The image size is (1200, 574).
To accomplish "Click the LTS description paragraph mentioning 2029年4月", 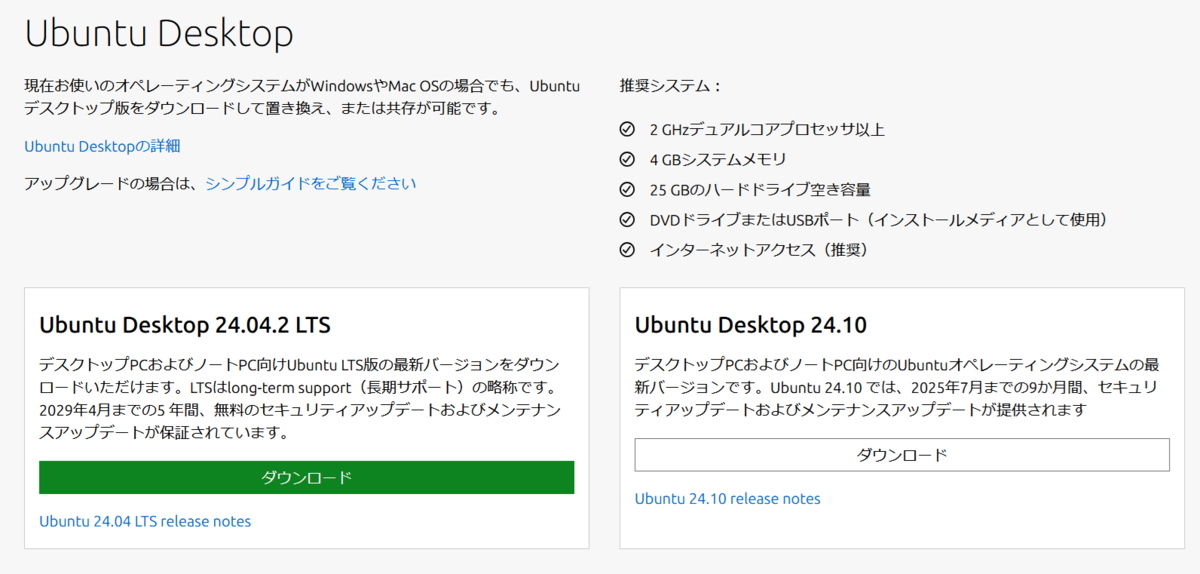I will pos(300,398).
